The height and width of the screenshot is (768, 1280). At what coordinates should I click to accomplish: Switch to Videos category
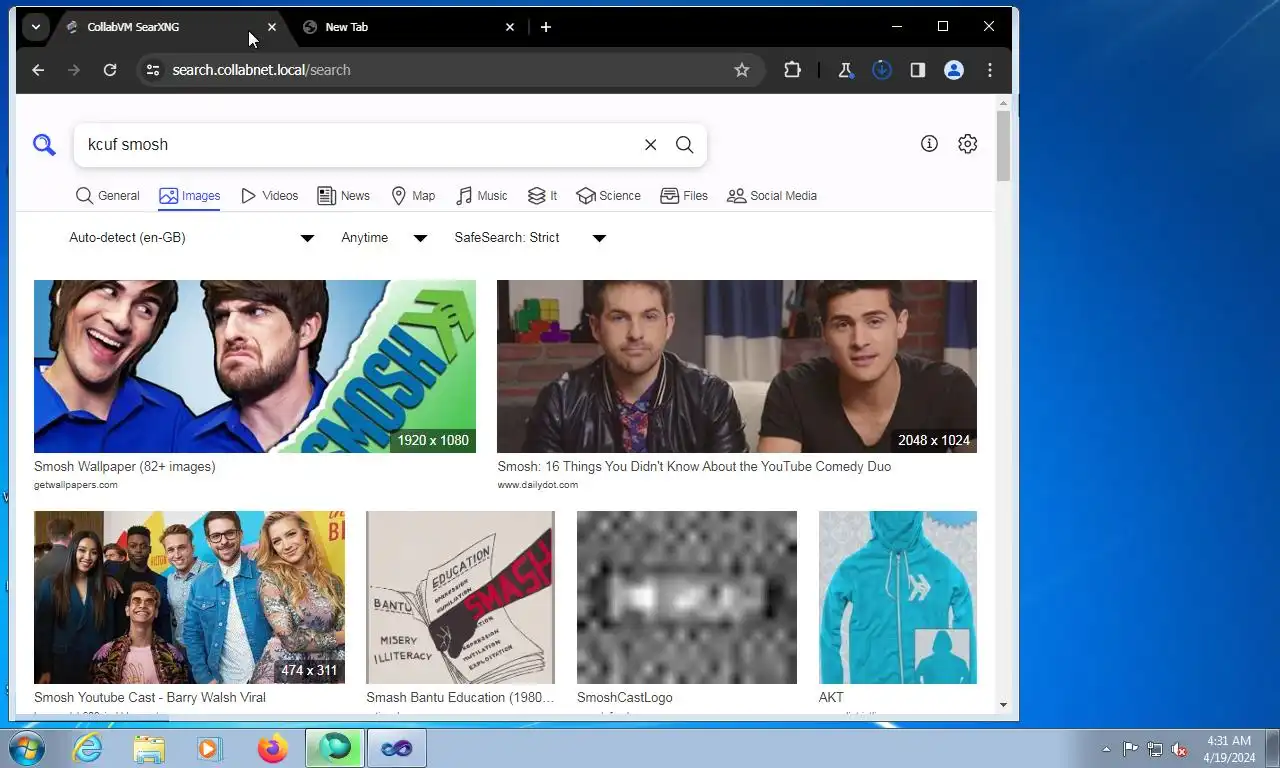click(x=269, y=196)
